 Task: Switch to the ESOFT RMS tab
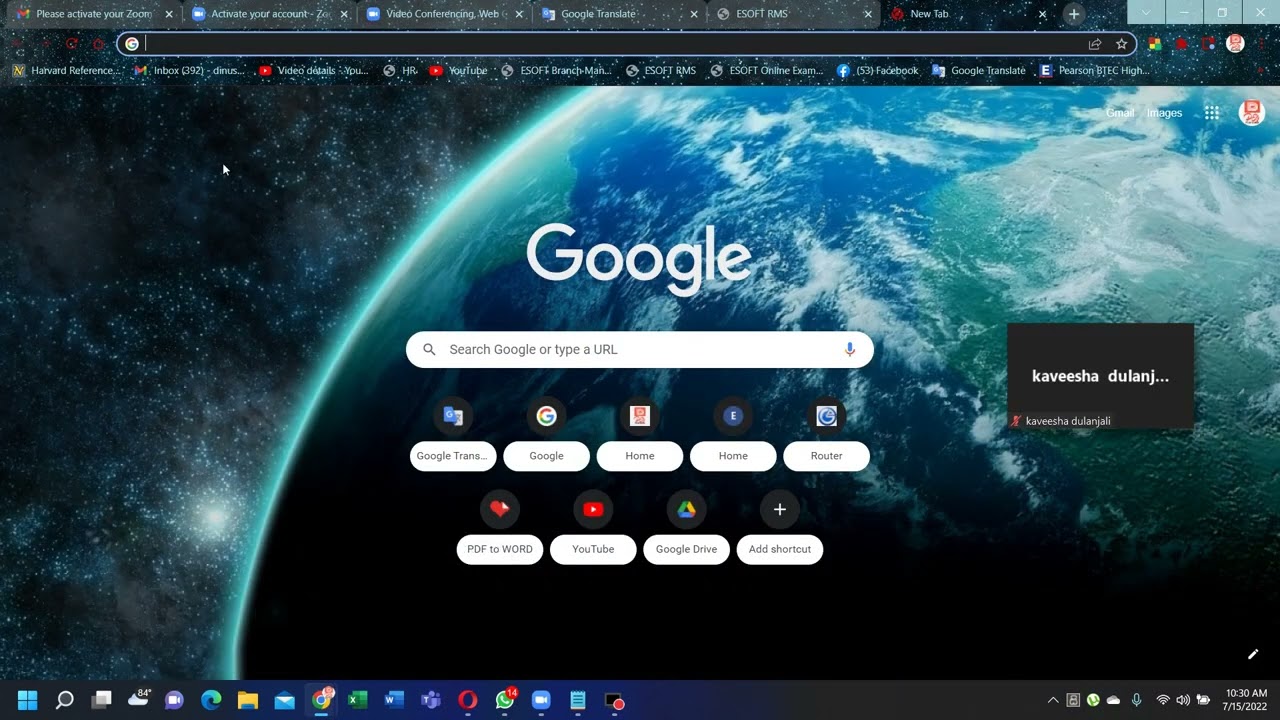[793, 14]
